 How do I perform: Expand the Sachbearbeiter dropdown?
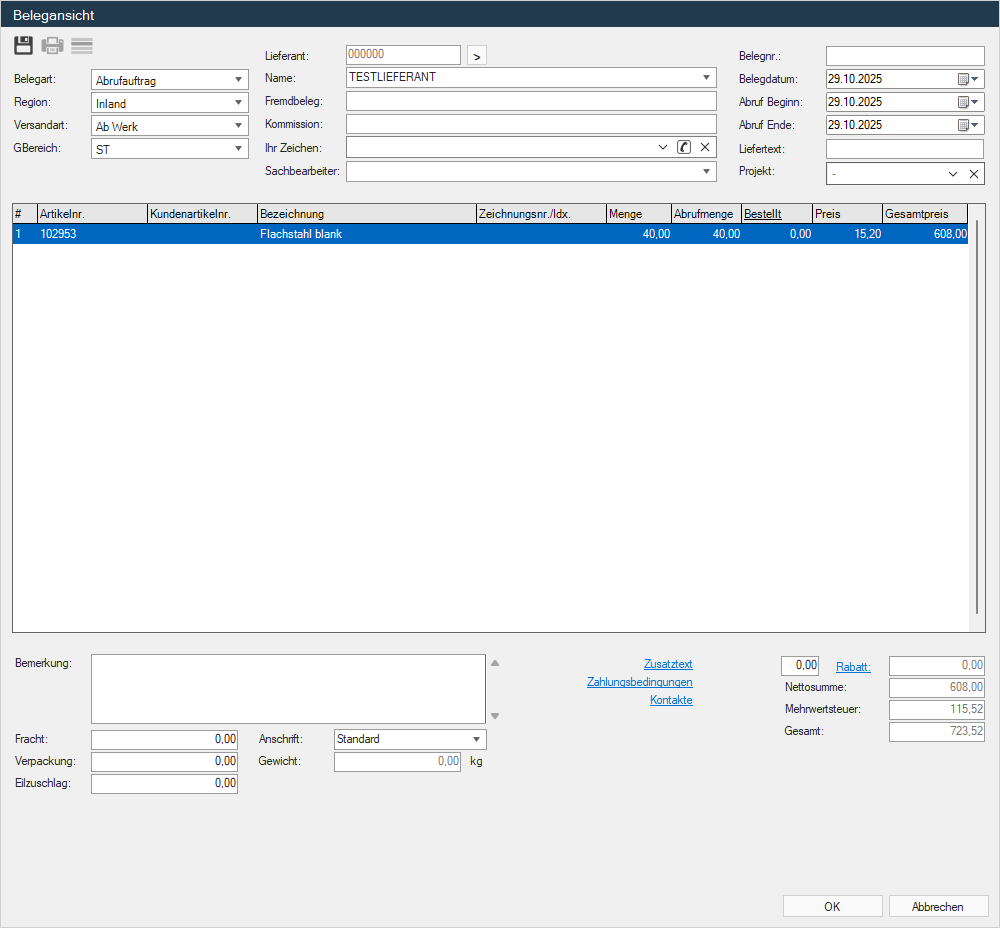pos(706,172)
